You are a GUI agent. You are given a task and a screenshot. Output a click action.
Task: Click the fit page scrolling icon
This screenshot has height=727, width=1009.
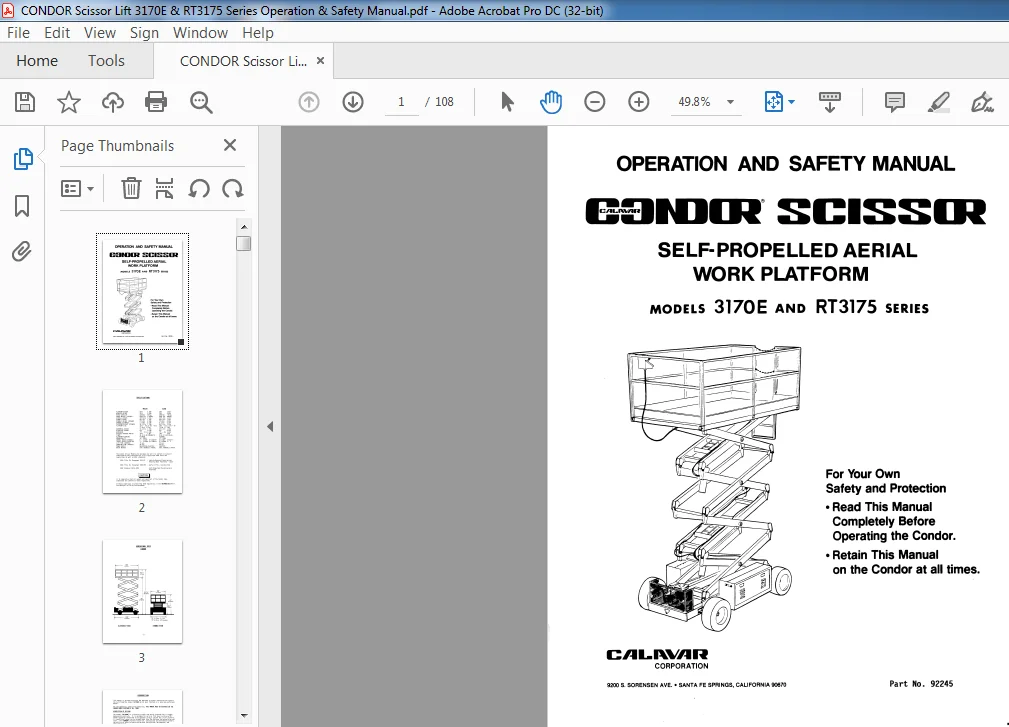(x=773, y=102)
